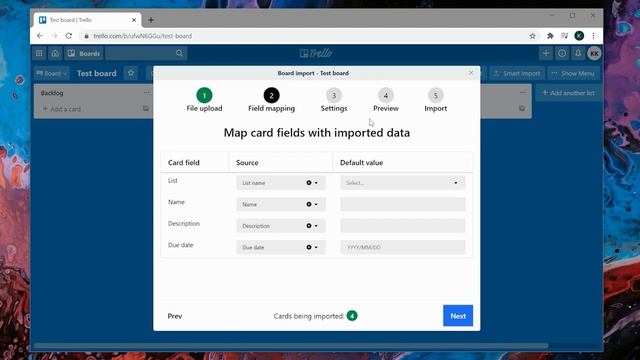Select Field mapping step 2
The image size is (640, 360).
click(x=271, y=100)
